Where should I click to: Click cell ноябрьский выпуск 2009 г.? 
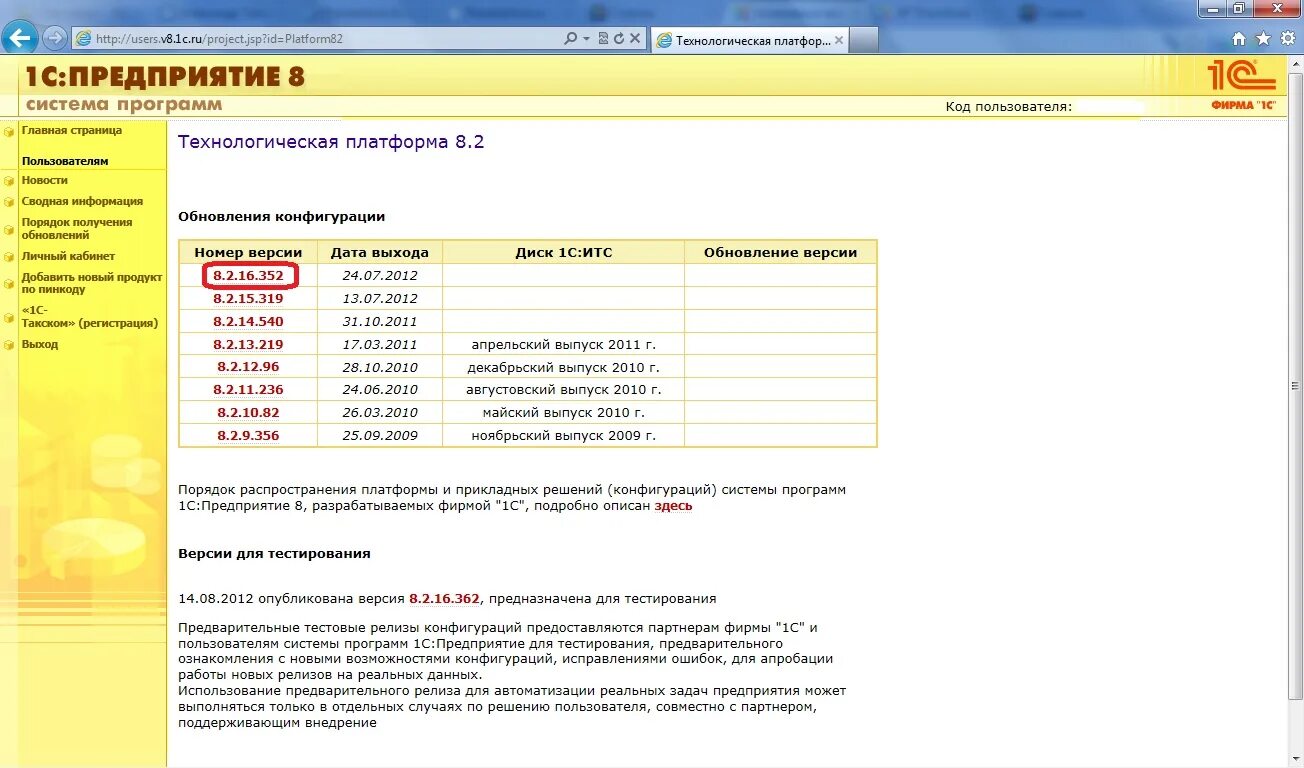point(564,435)
